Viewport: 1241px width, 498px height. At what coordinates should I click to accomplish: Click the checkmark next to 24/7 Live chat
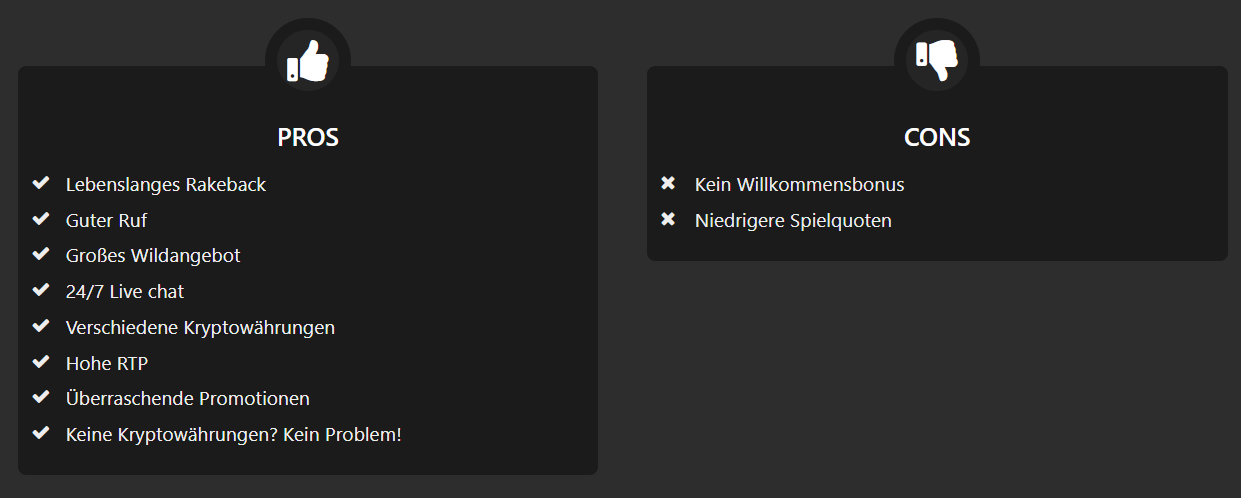coord(41,290)
